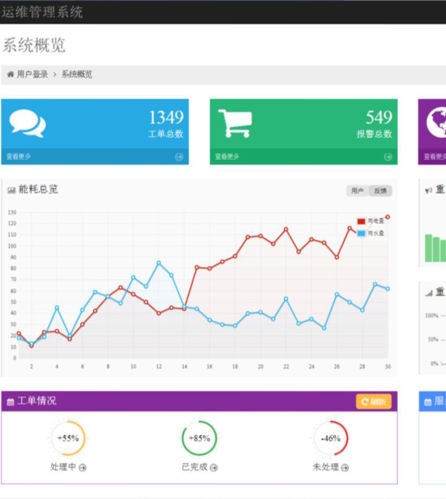Click the 系统概览 page heading
This screenshot has height=499, width=446.
(x=34, y=45)
